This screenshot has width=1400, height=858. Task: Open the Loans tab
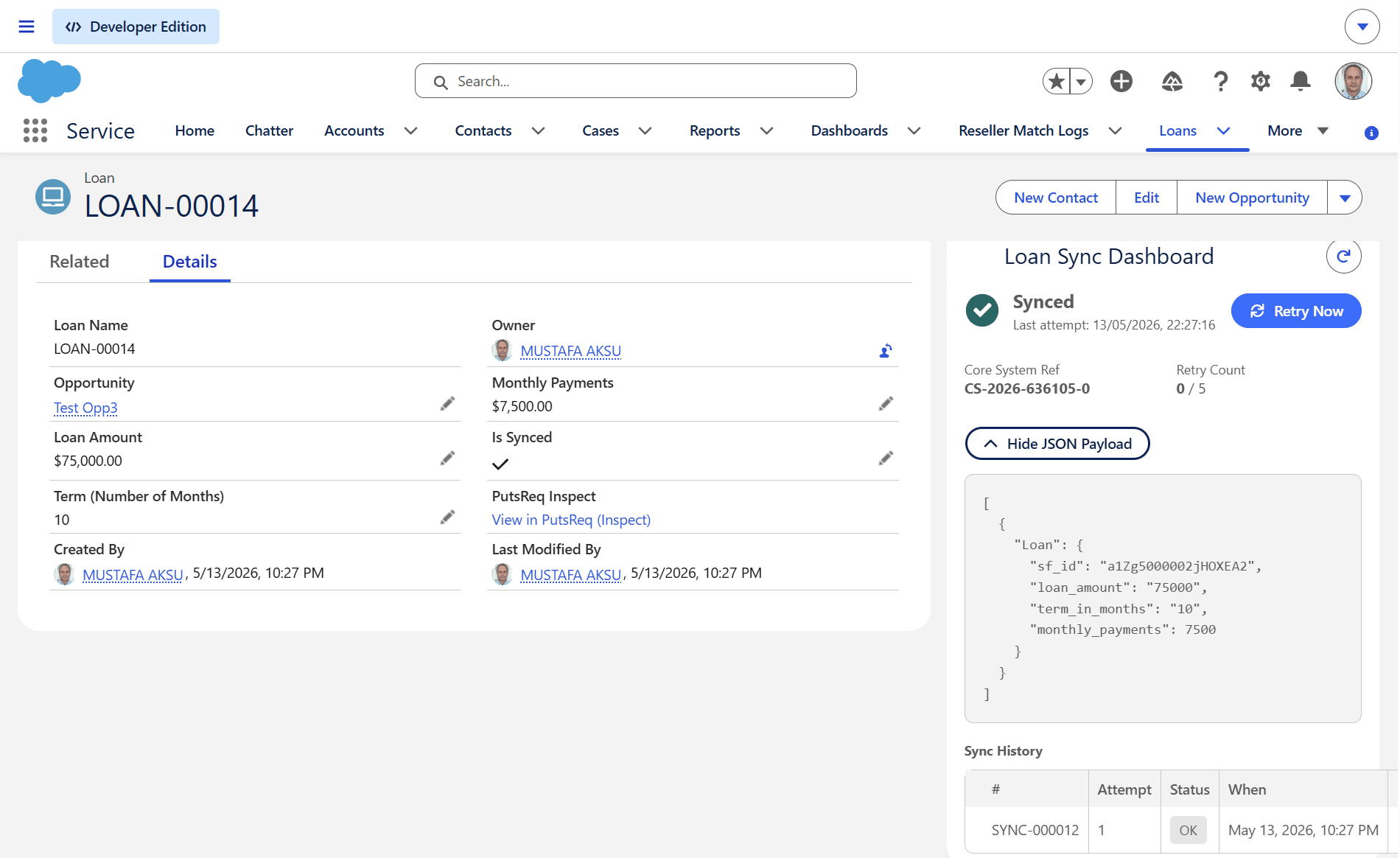(x=1177, y=130)
